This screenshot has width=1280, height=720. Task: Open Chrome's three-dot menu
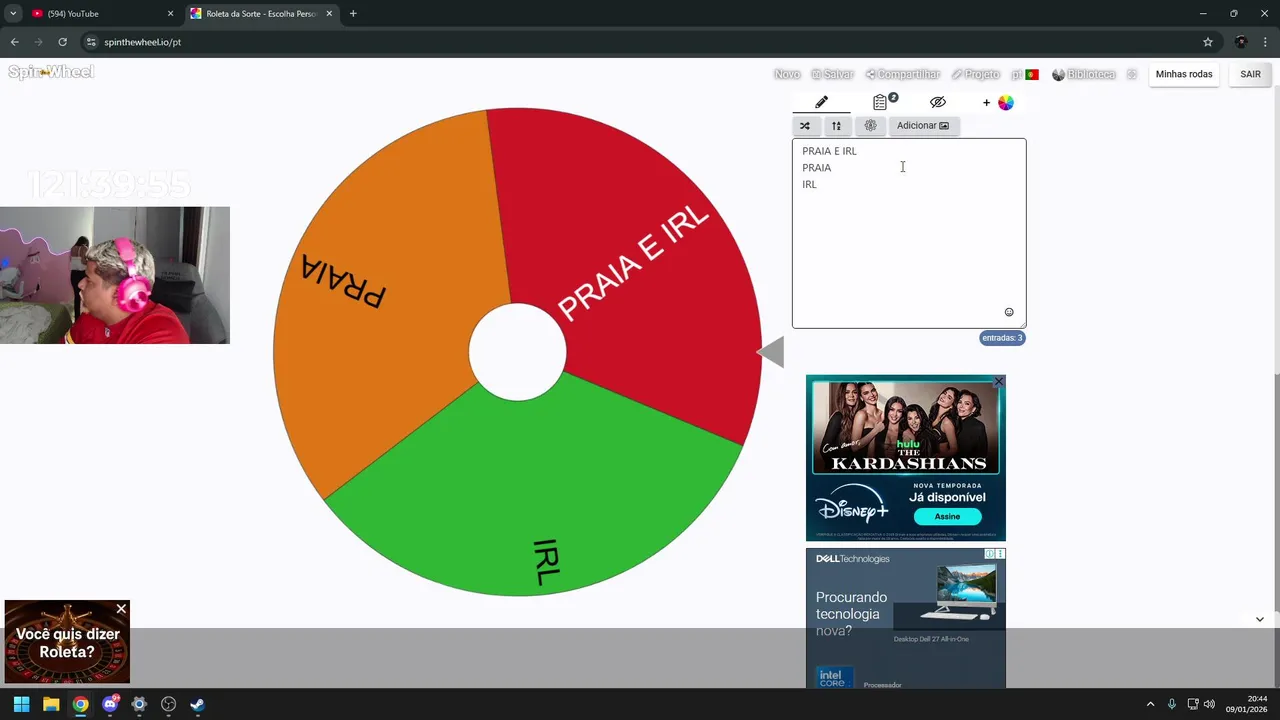point(1266,42)
